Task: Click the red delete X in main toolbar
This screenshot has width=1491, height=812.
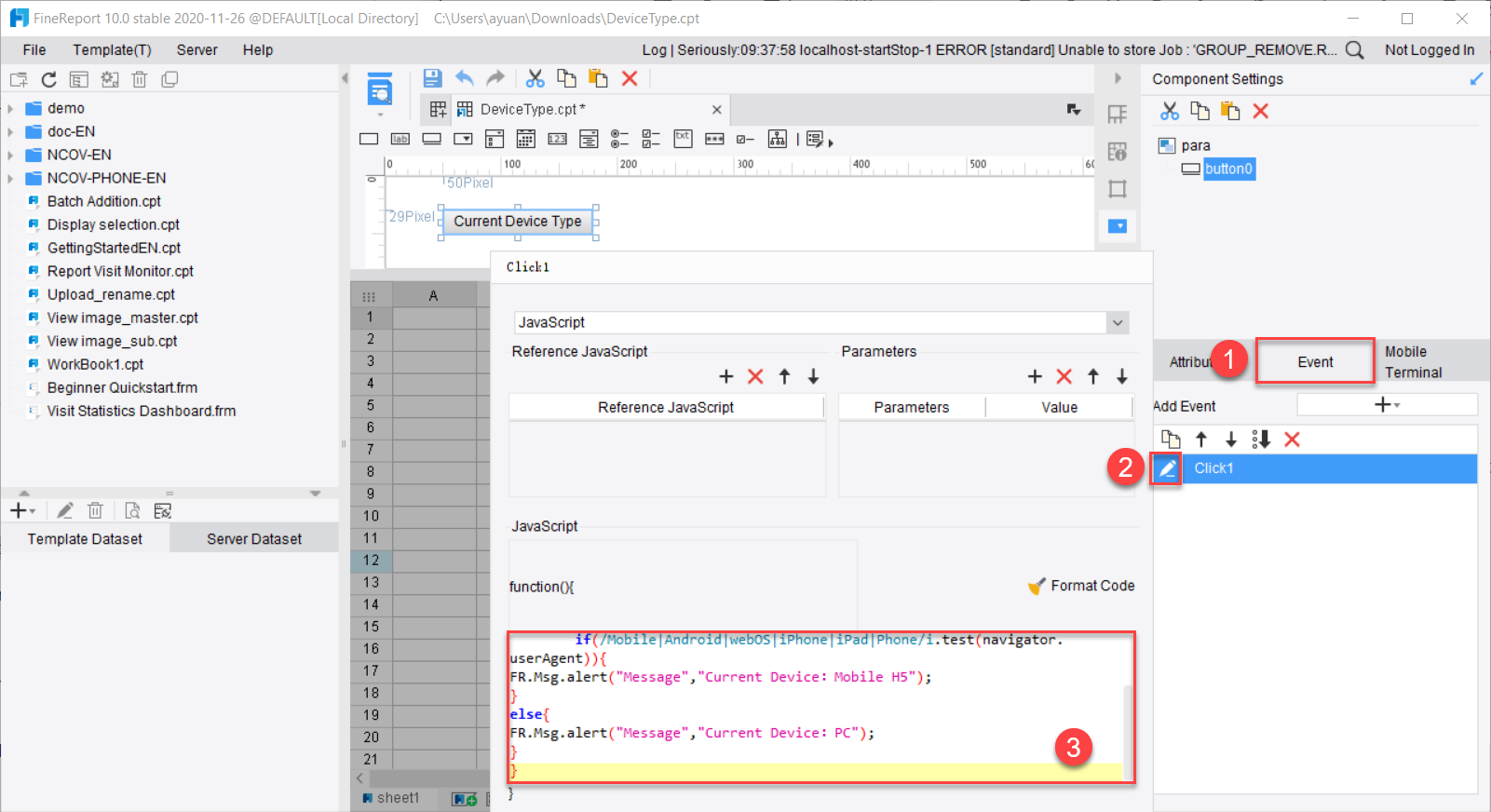Action: coord(630,78)
